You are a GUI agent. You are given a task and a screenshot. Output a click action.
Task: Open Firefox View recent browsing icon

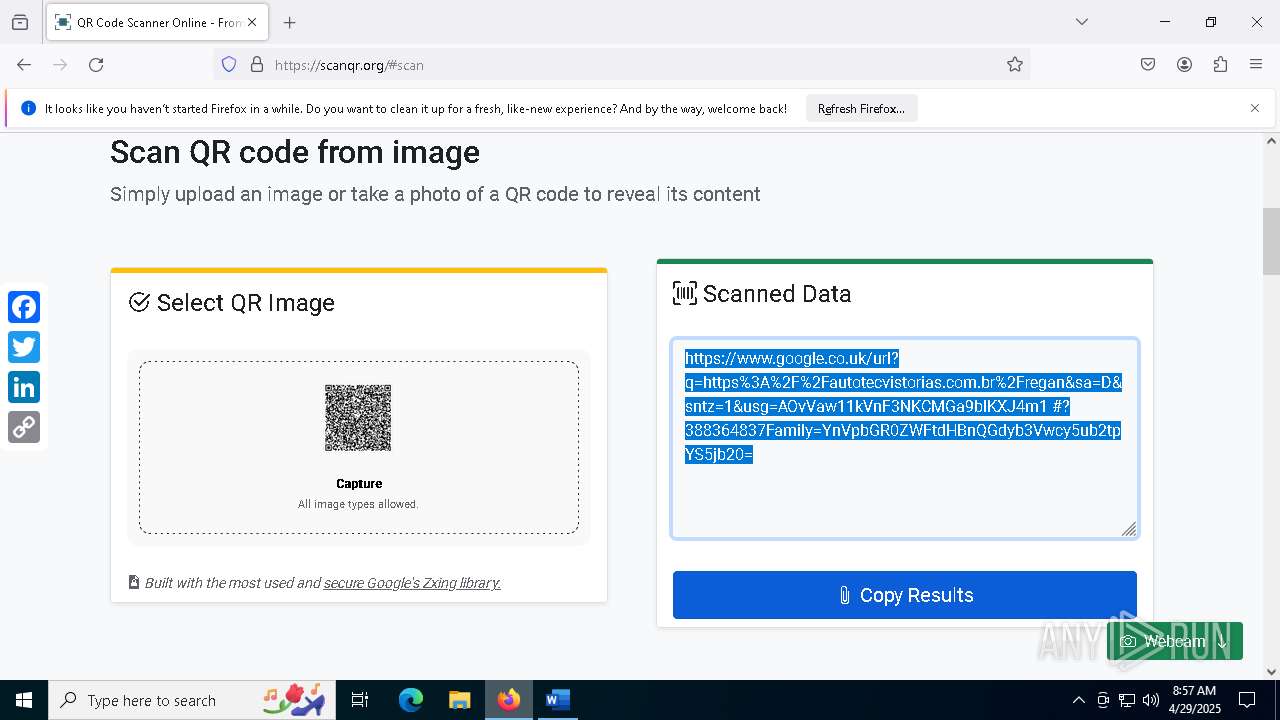pos(20,22)
